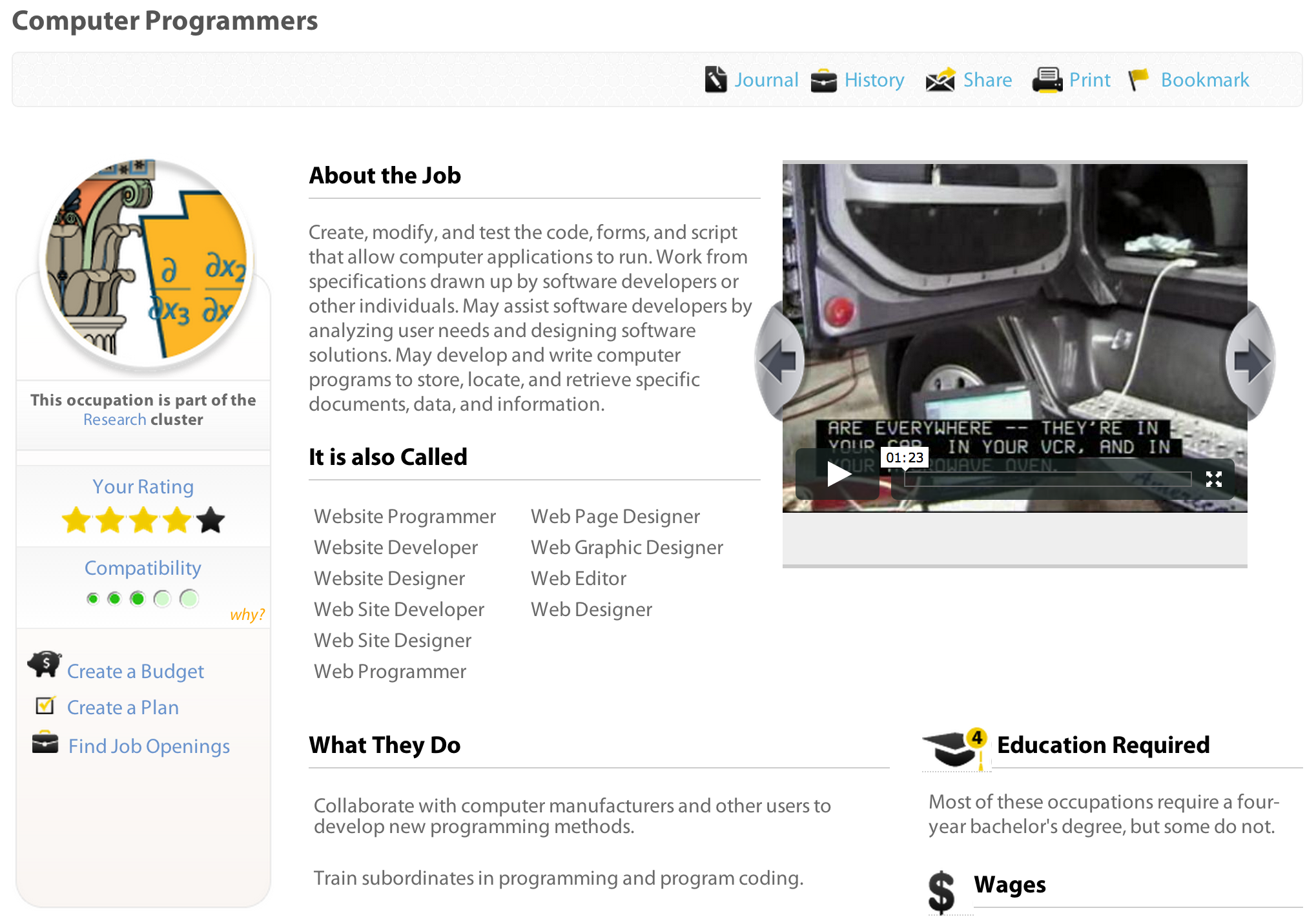Click the 'Website Designer' title
The width and height of the screenshot is (1316, 917).
coord(389,578)
